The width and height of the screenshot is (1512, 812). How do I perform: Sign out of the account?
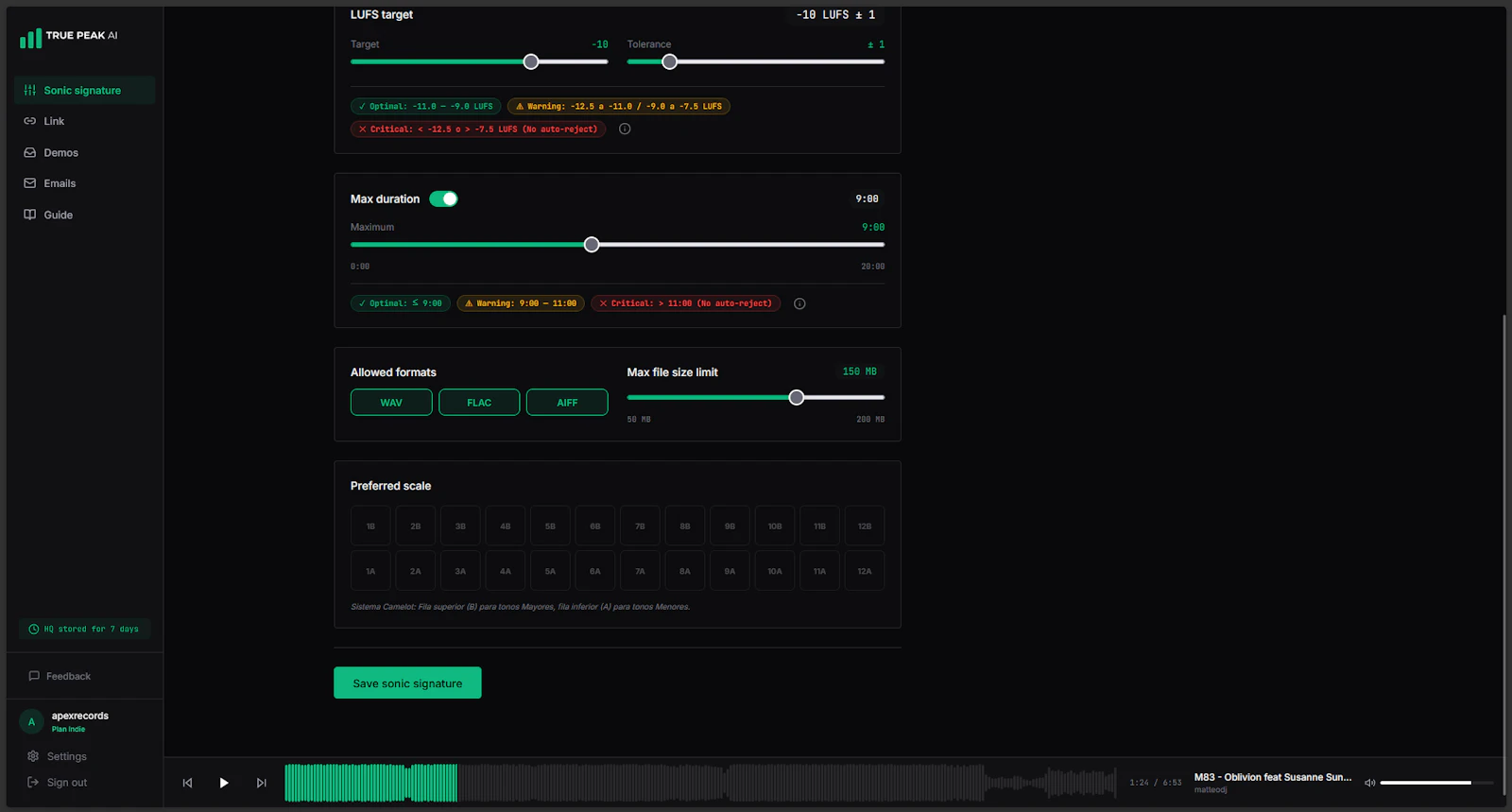tap(58, 783)
